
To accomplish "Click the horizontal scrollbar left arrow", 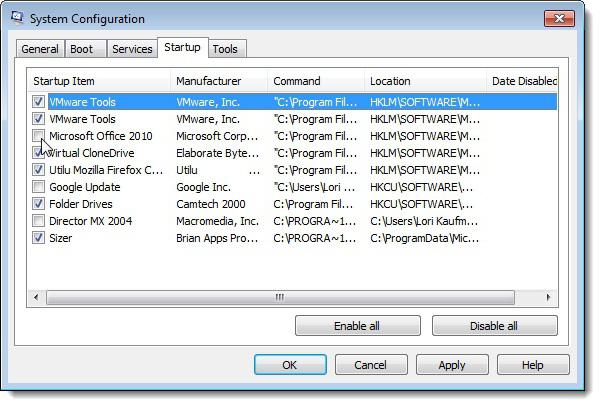I will pyautogui.click(x=36, y=297).
